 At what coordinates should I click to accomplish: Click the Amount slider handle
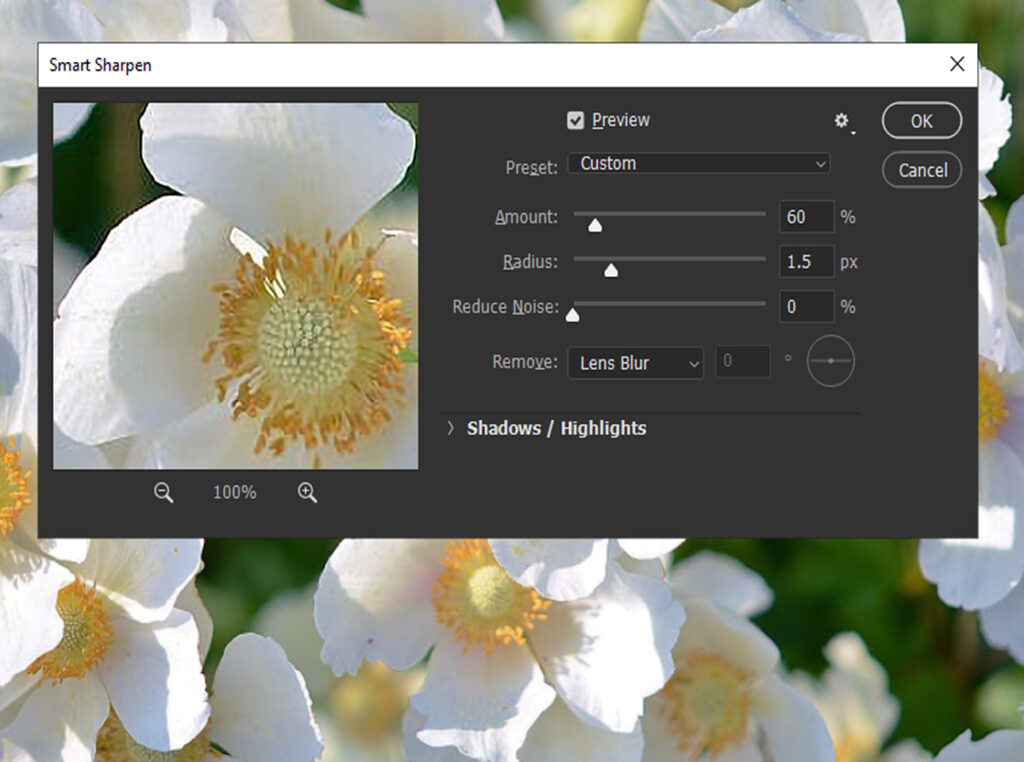595,225
